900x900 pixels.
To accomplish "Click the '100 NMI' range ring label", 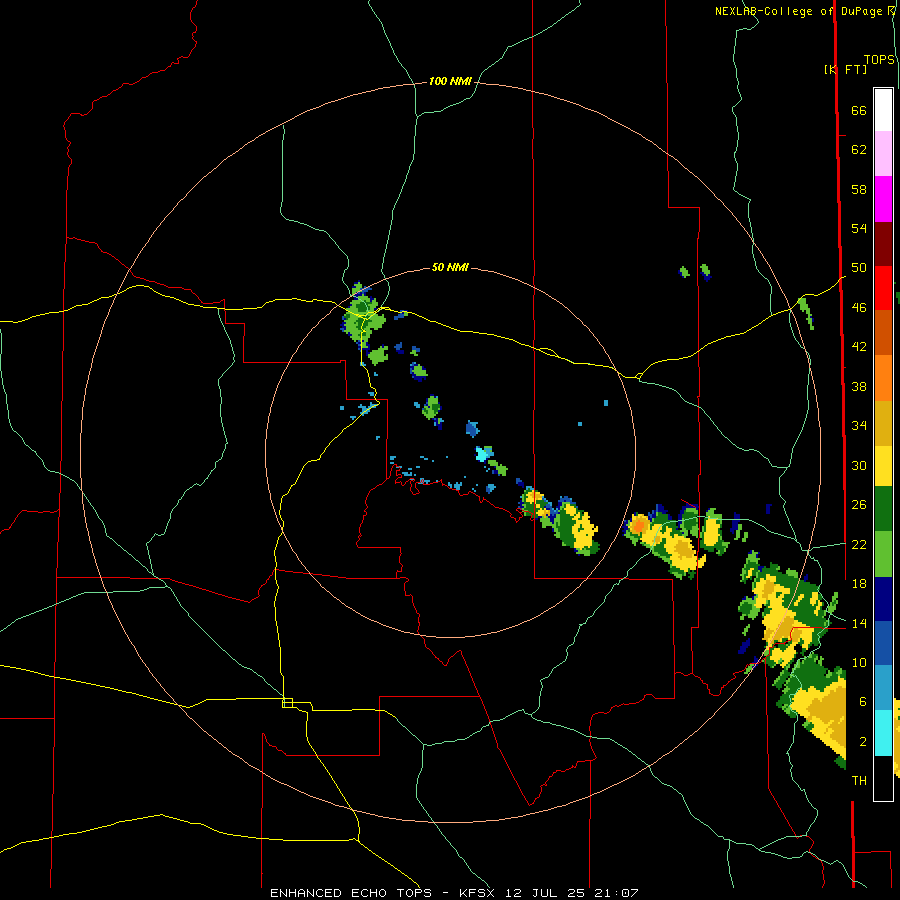I will coord(450,82).
